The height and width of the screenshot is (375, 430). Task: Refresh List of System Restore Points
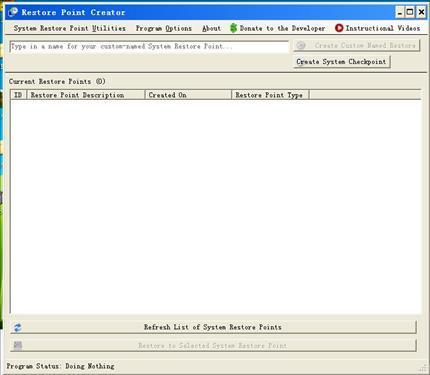pyautogui.click(x=213, y=327)
